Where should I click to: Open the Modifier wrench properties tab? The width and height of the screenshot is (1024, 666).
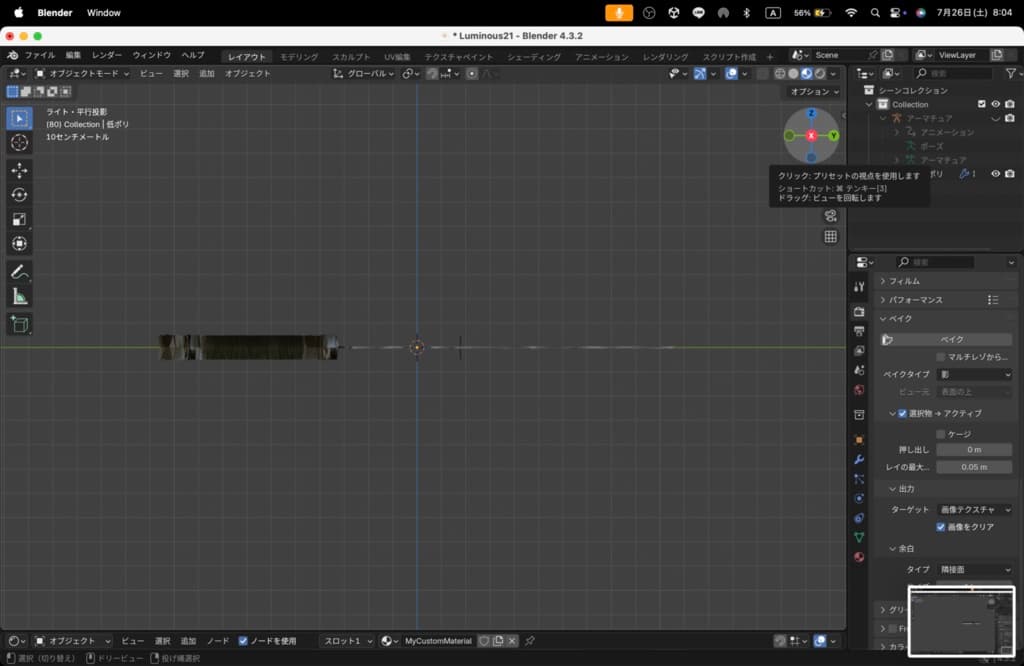(859, 459)
